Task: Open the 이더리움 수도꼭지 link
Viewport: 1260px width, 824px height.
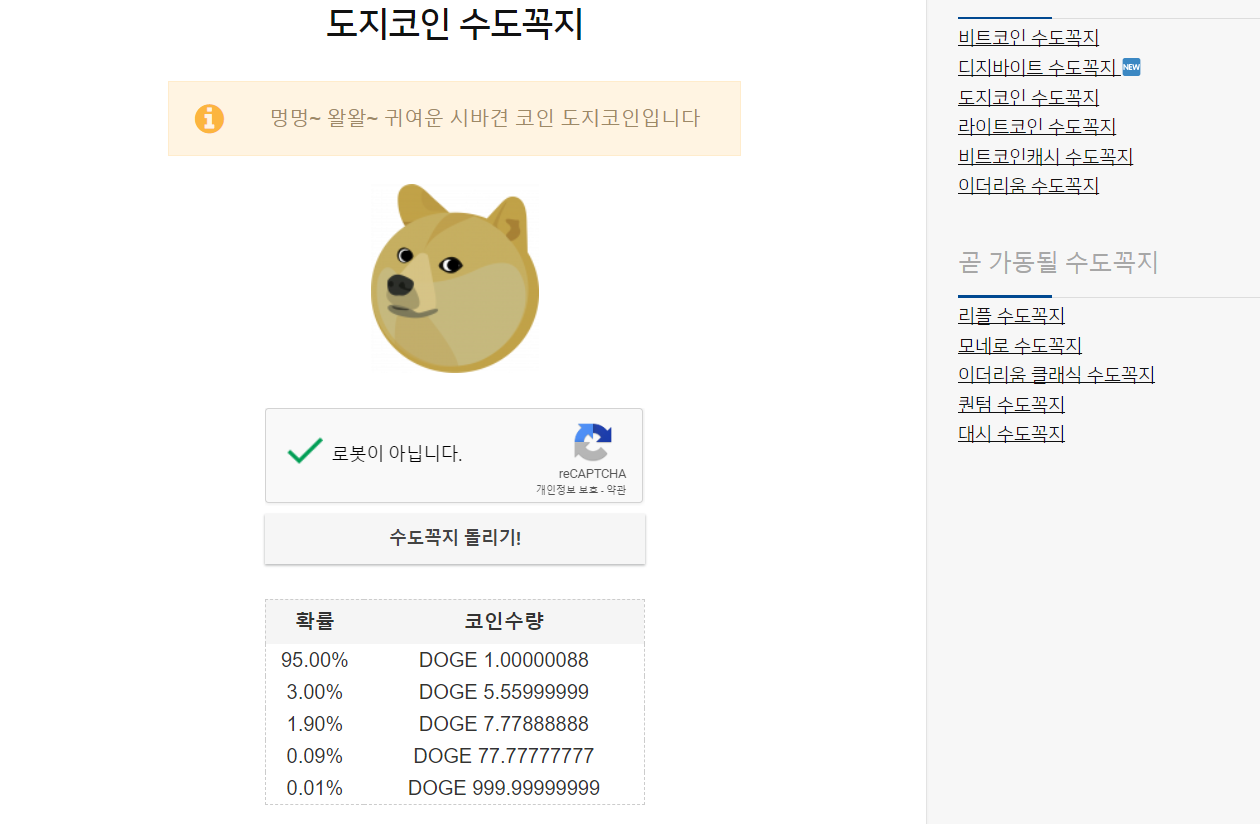Action: click(1028, 185)
